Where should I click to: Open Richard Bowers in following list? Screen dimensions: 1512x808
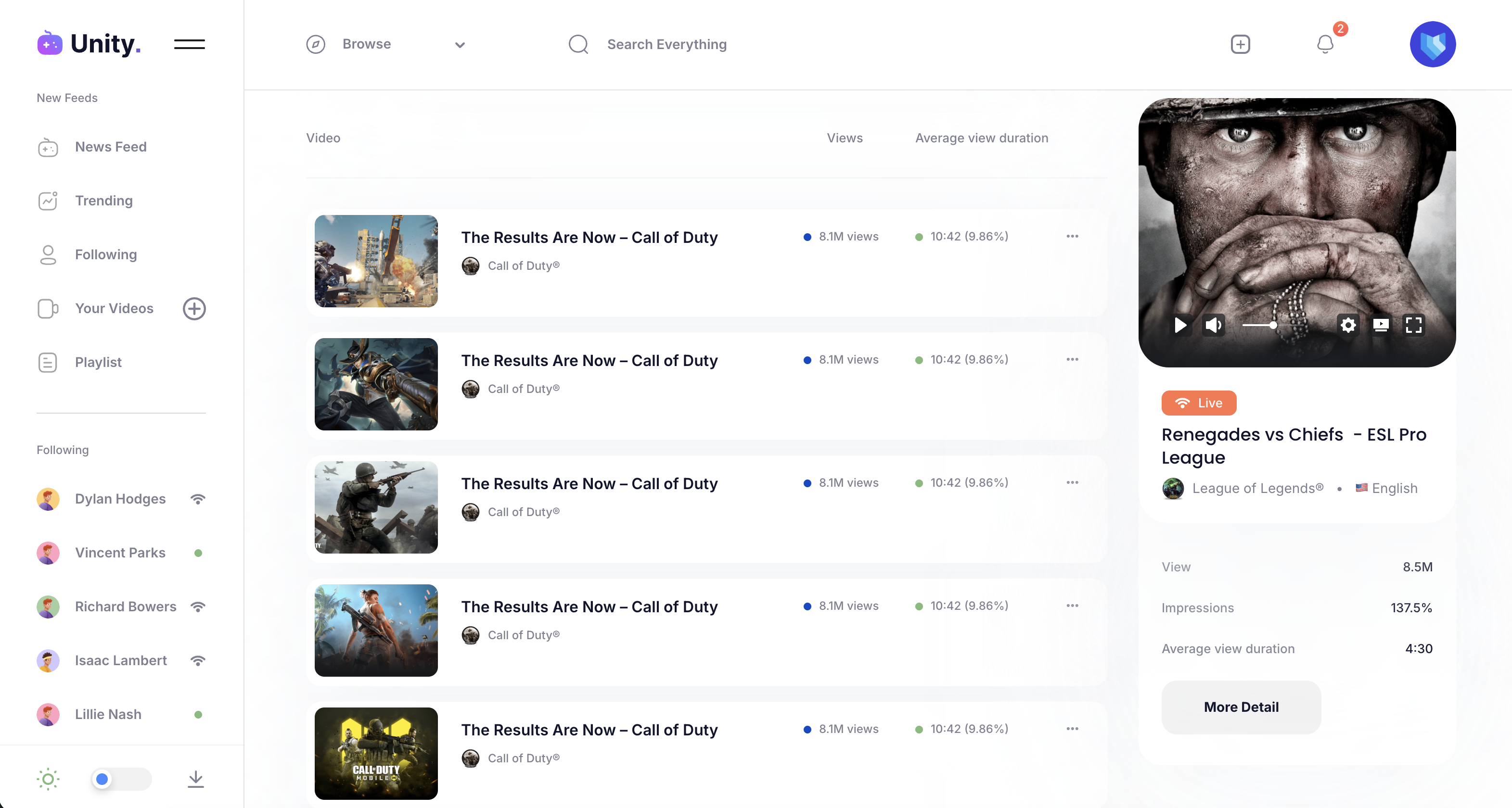click(126, 607)
